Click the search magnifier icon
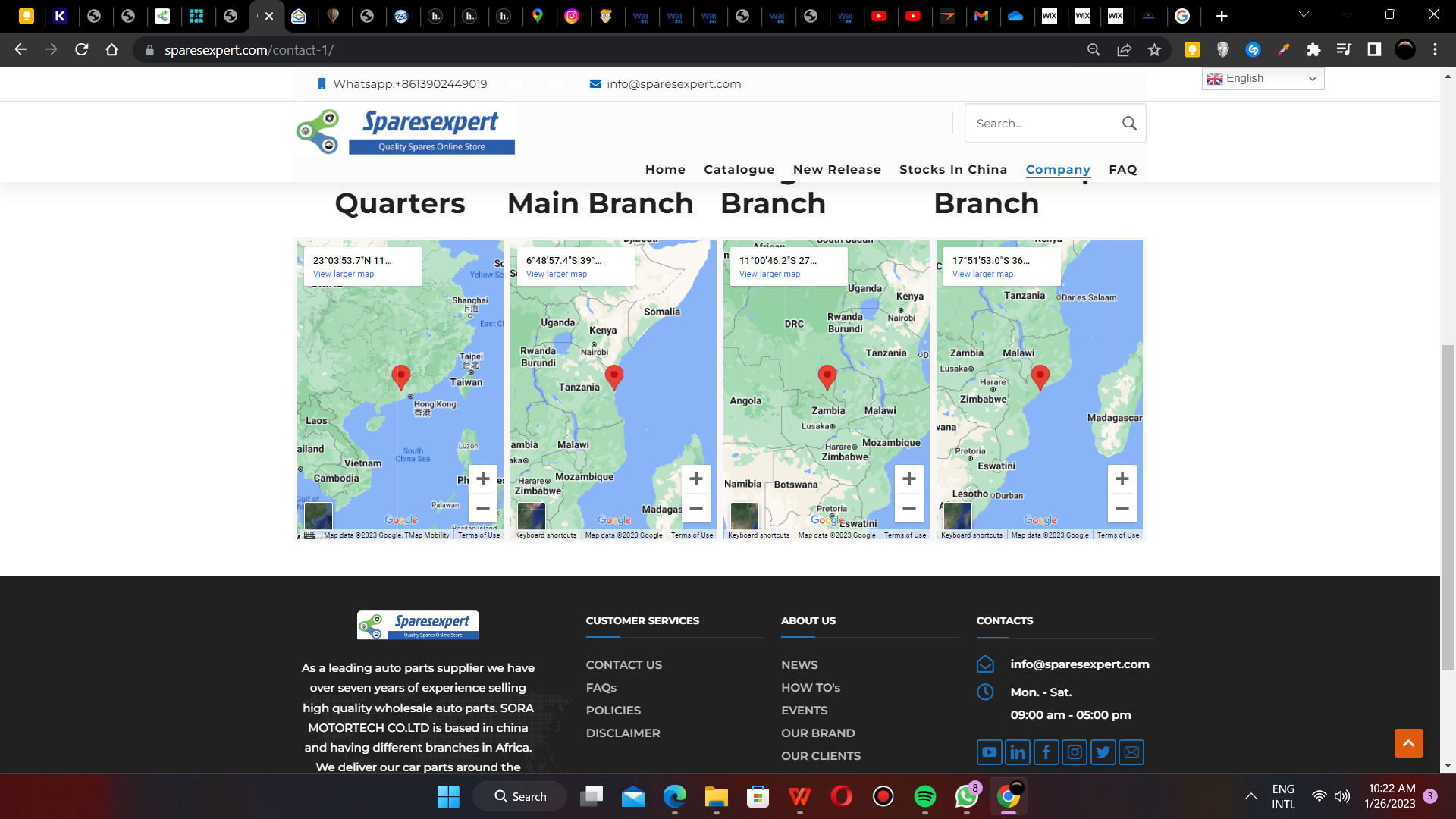1456x819 pixels. pos(1129,124)
